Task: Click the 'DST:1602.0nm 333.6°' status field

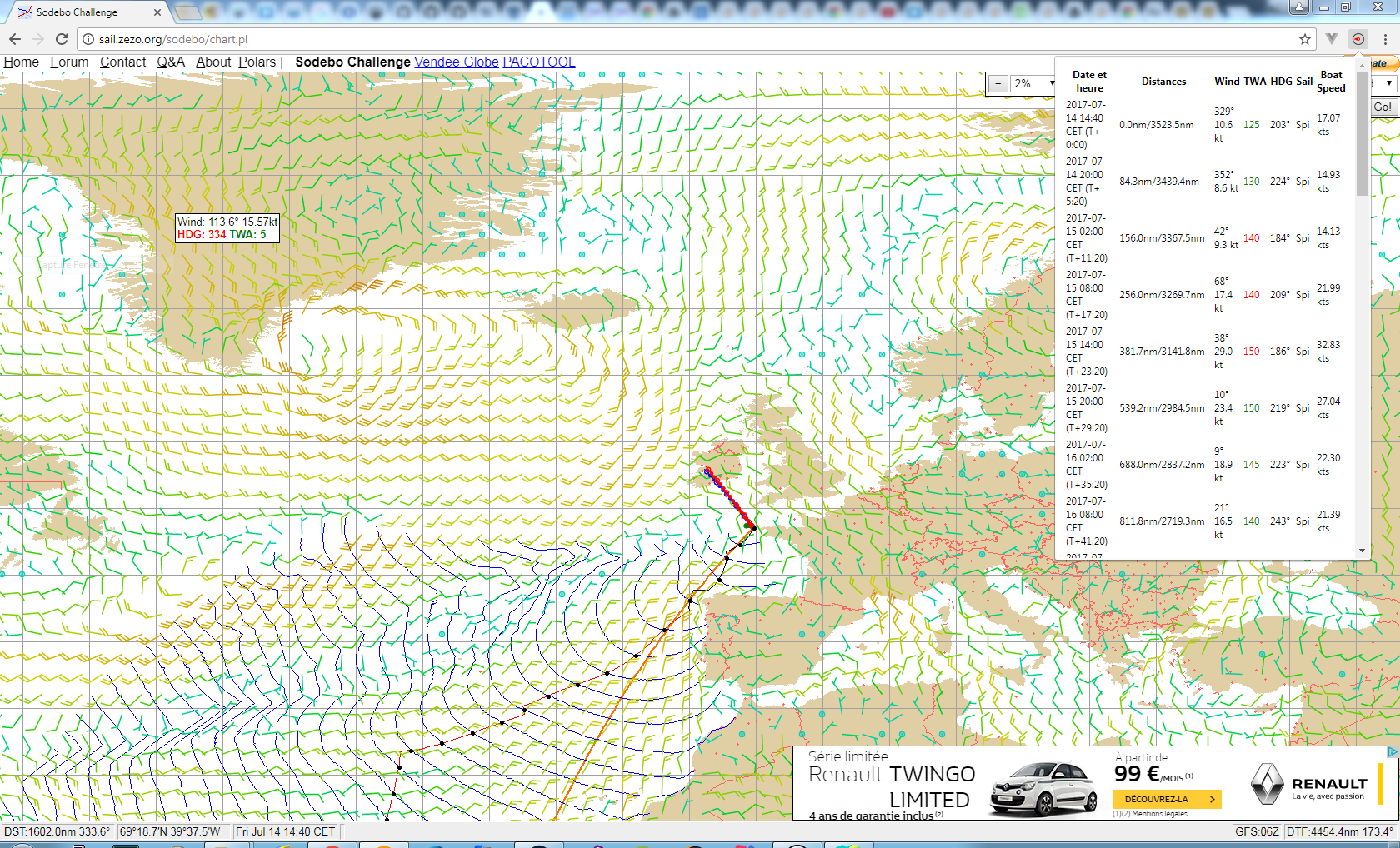Action: click(x=57, y=831)
